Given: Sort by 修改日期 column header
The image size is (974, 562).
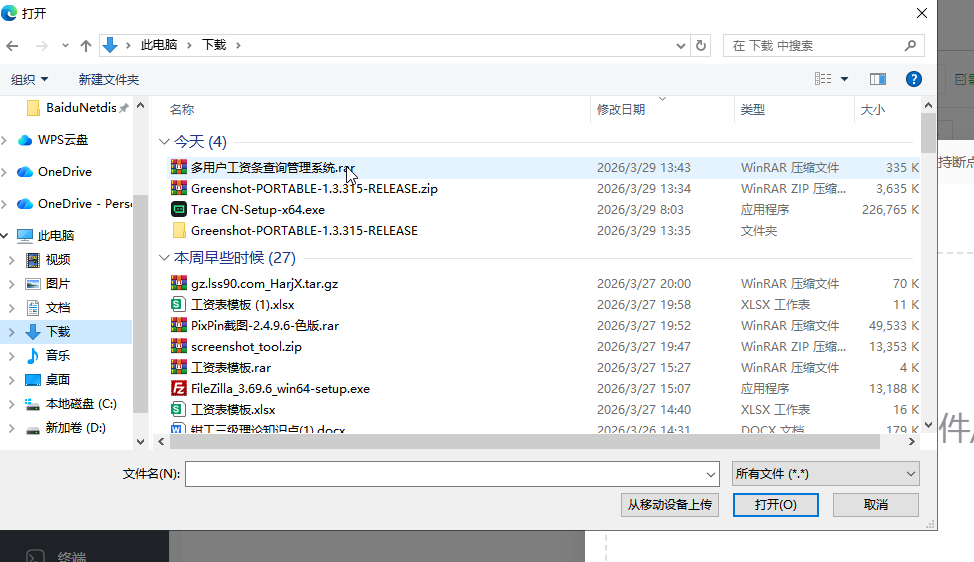Looking at the screenshot, I should point(621,110).
